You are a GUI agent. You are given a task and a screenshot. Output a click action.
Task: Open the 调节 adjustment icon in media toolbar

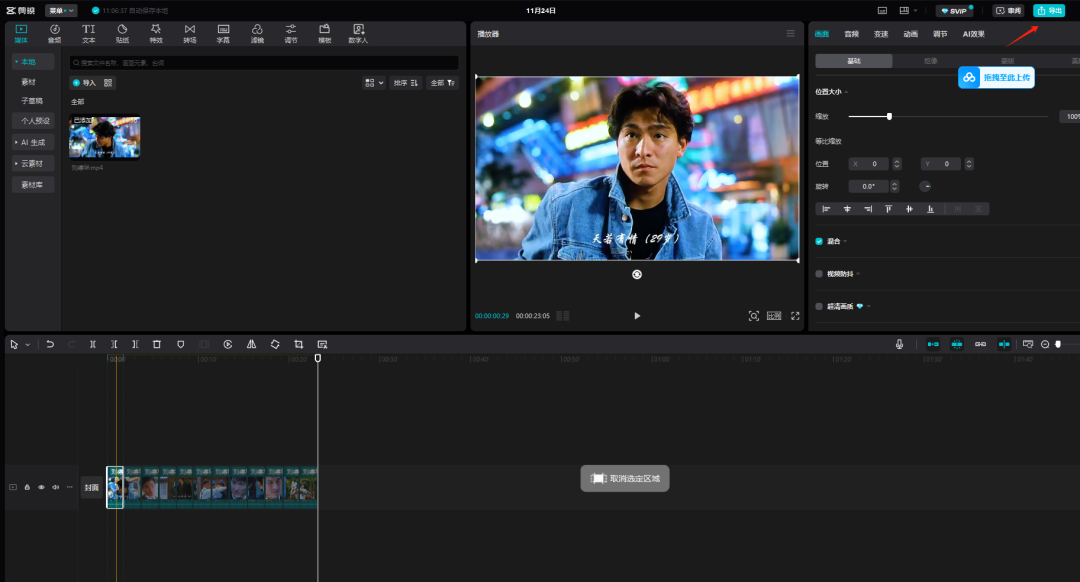[x=291, y=33]
